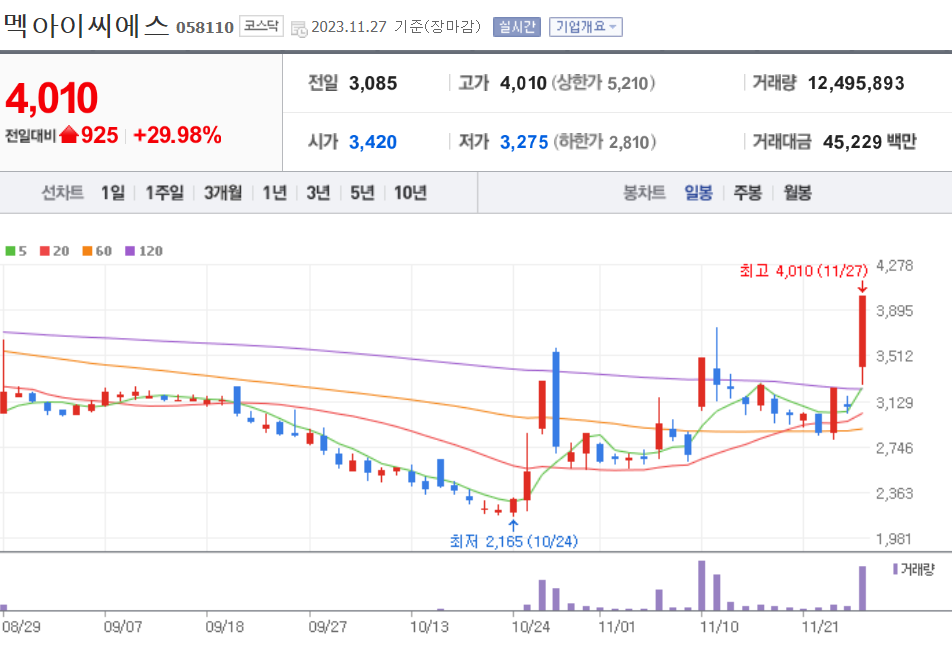952x655 pixels.
Task: Click the 저가 value 3,275
Action: tap(524, 142)
